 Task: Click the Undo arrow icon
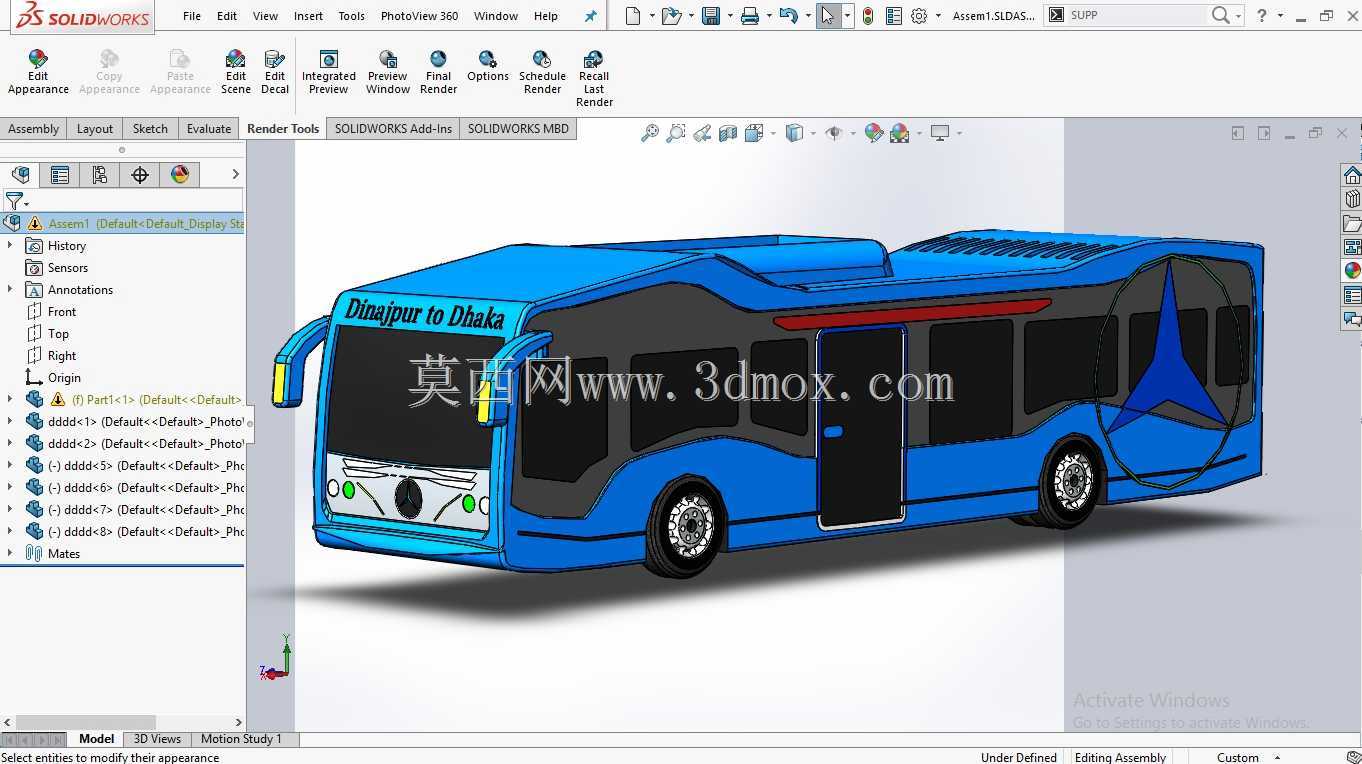point(788,16)
